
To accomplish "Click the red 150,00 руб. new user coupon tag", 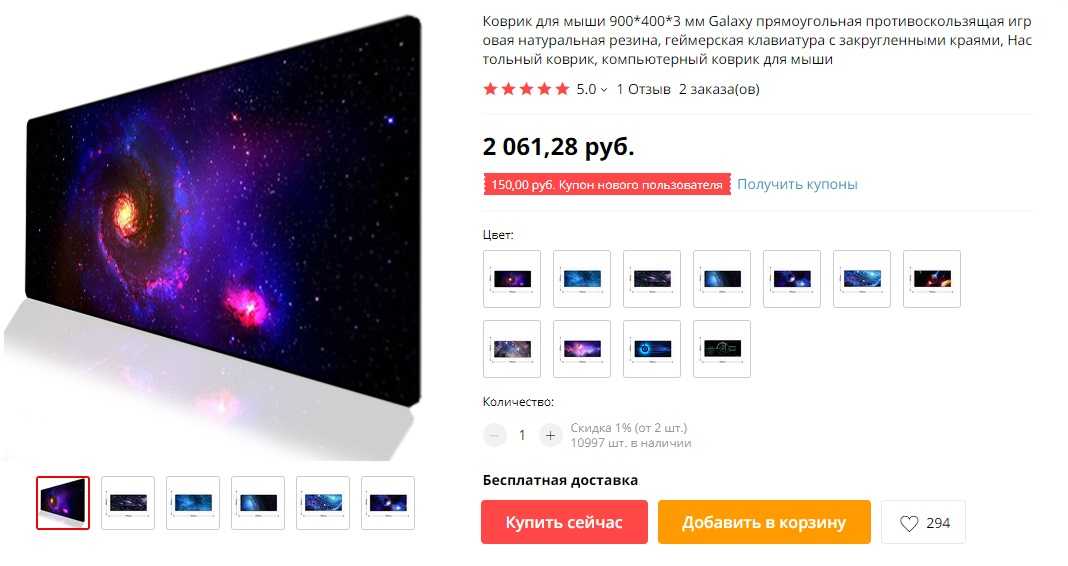I will click(x=607, y=185).
